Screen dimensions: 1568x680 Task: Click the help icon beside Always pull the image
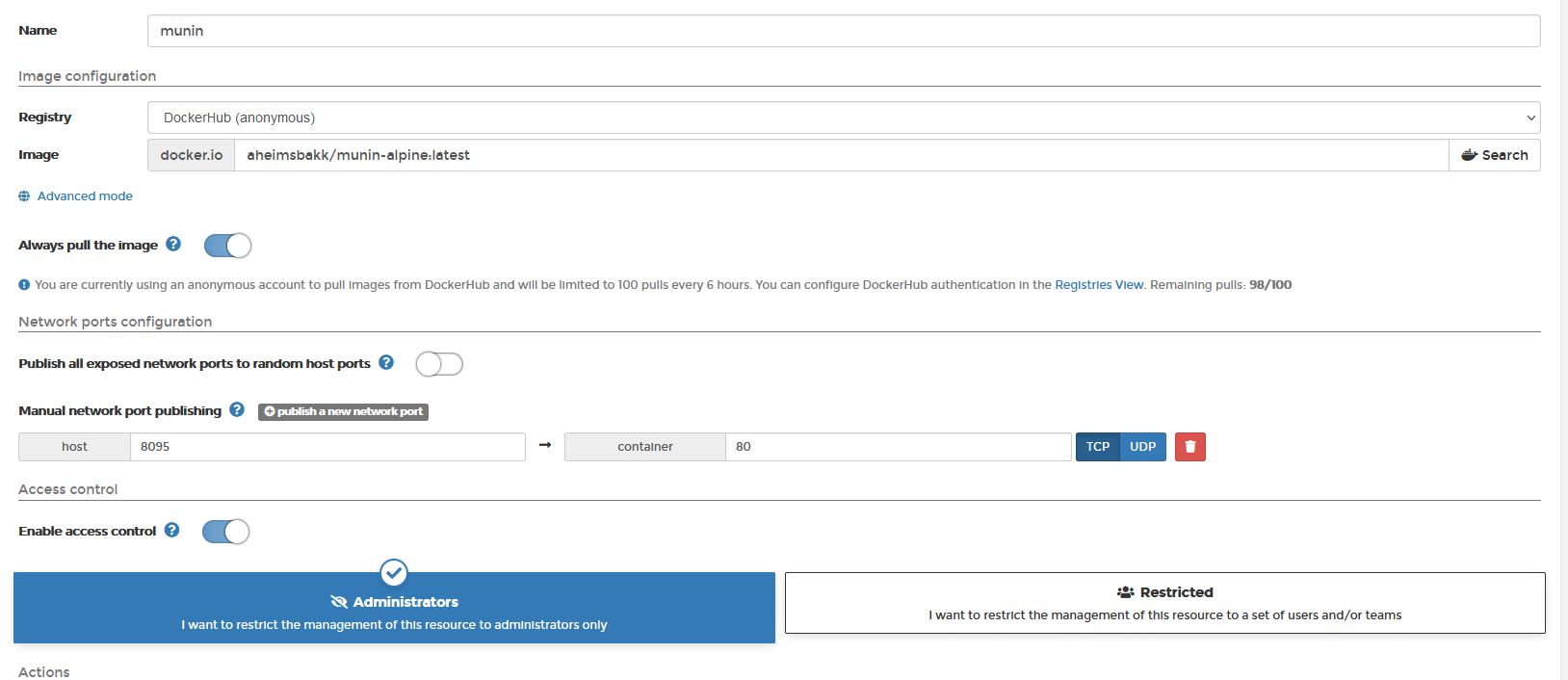(x=173, y=245)
